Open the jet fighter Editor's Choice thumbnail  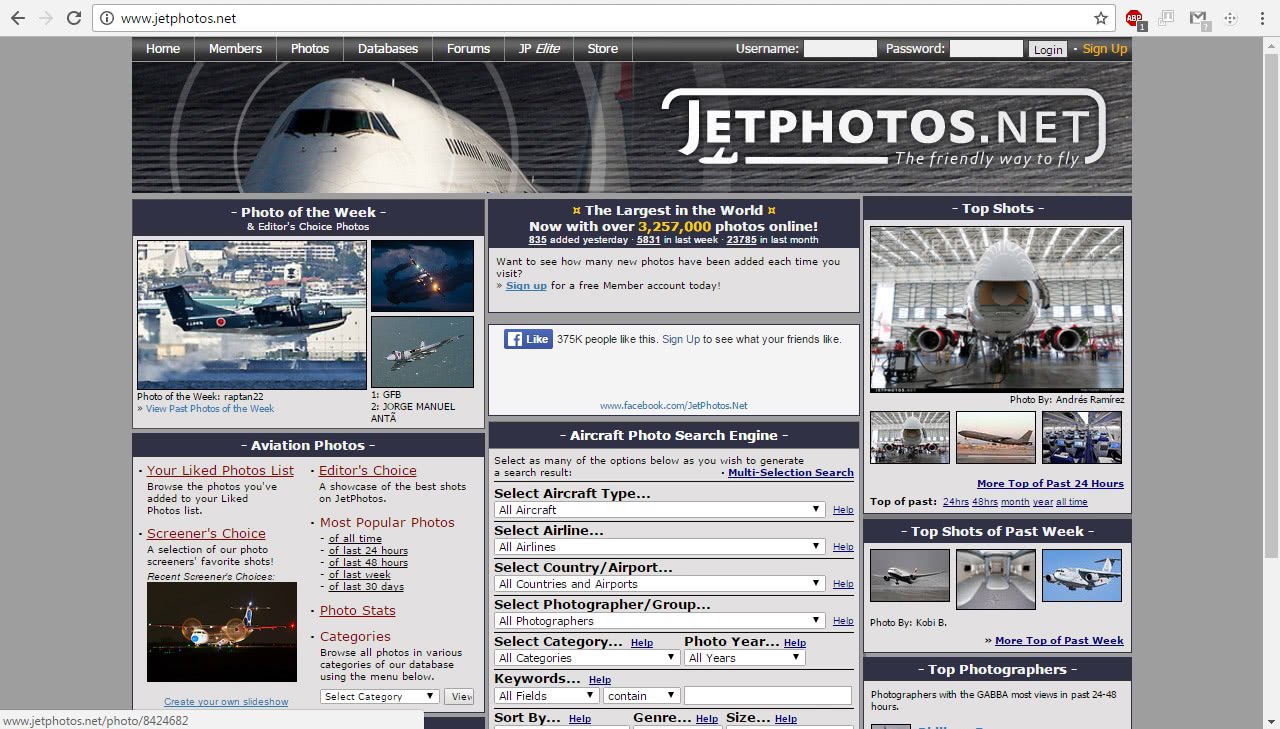(x=422, y=352)
